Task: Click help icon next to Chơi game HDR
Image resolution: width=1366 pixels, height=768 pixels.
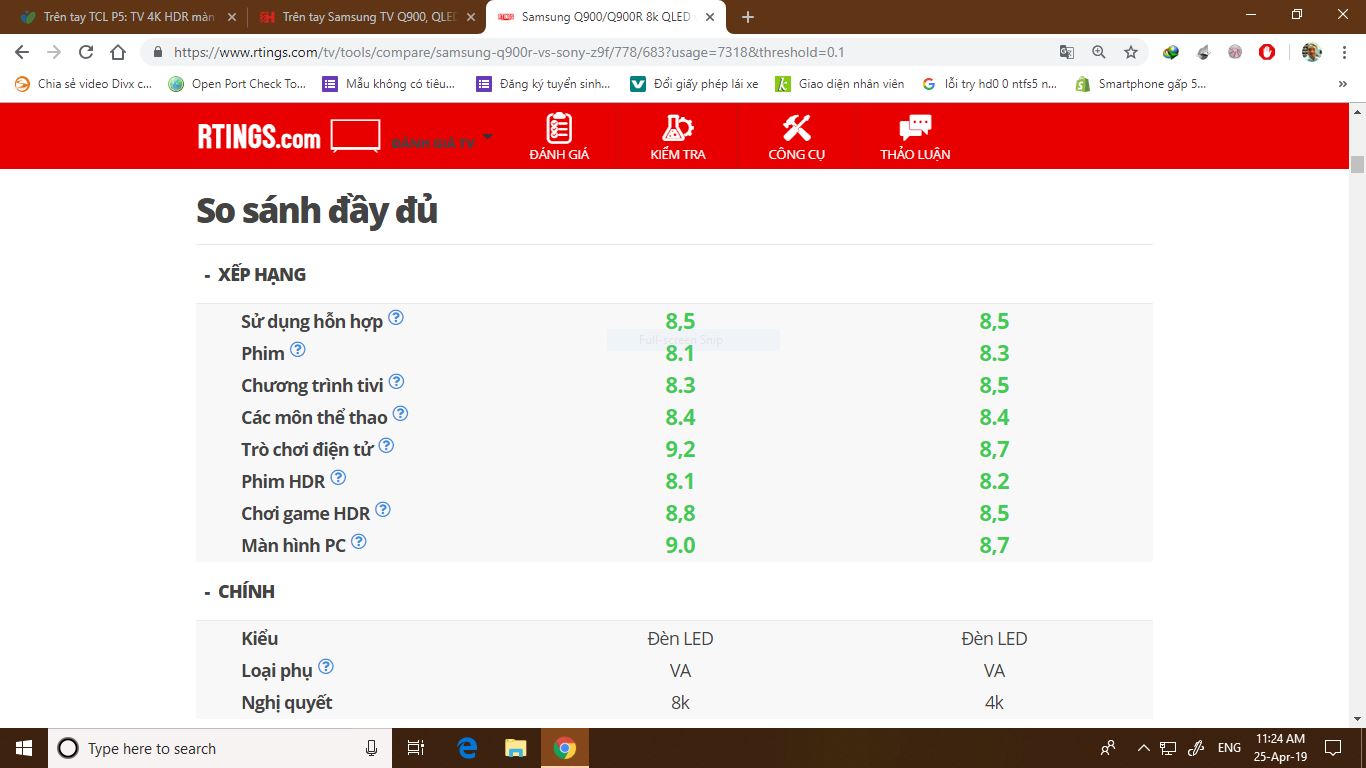Action: coord(382,510)
